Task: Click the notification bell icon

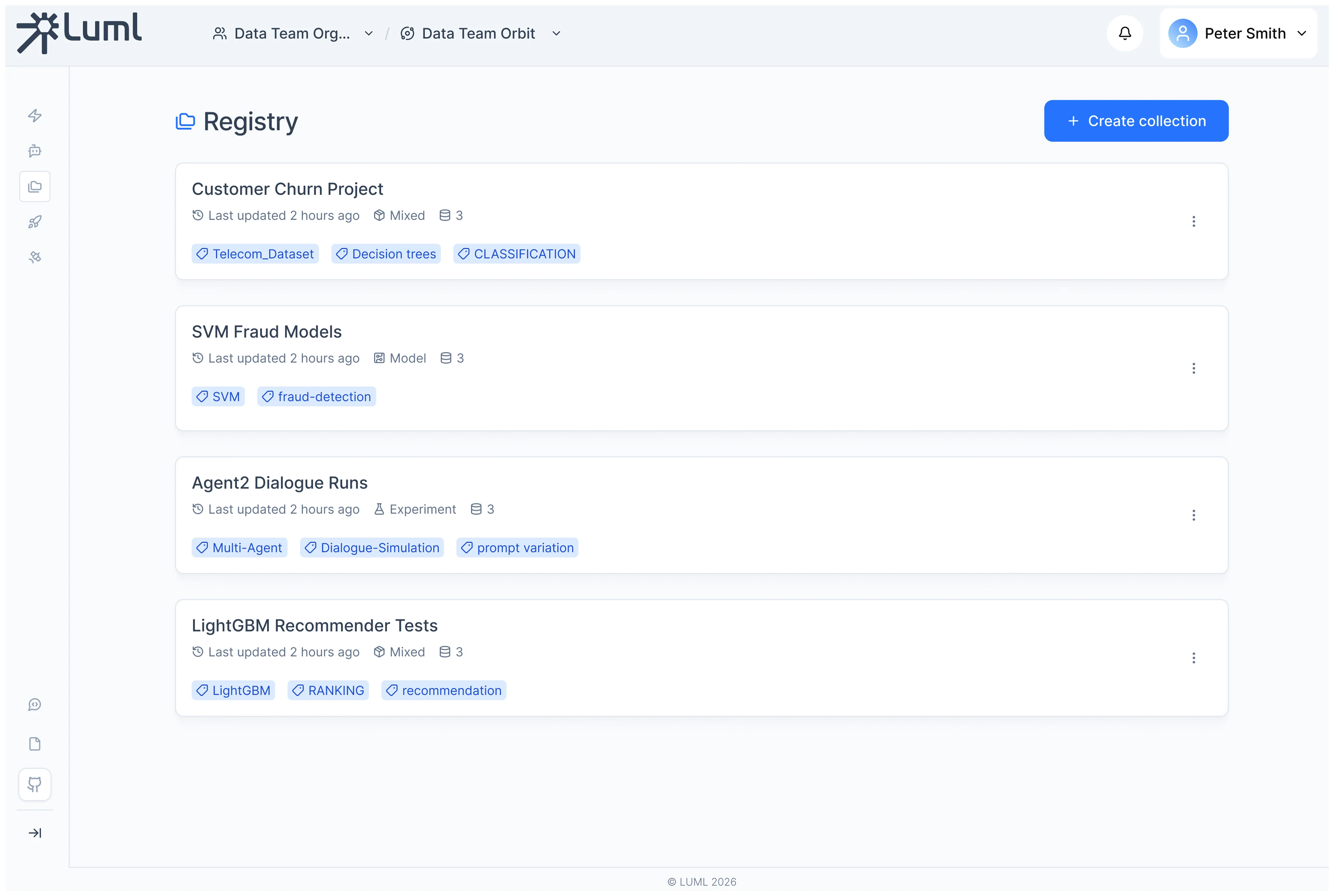Action: [1124, 33]
